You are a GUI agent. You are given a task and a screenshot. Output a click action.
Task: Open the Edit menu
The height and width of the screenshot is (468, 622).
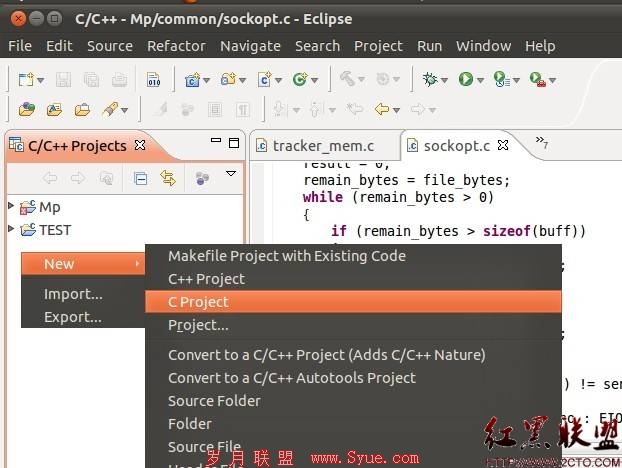[59, 46]
